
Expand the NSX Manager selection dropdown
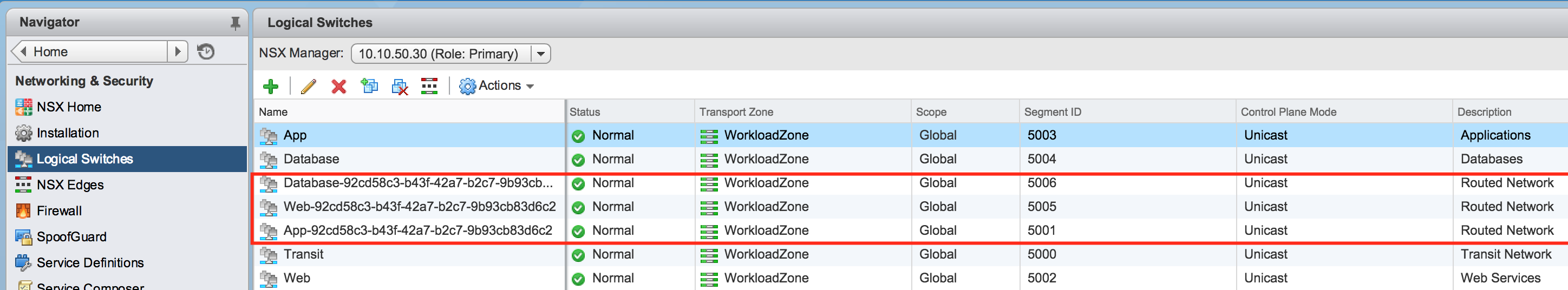(540, 54)
